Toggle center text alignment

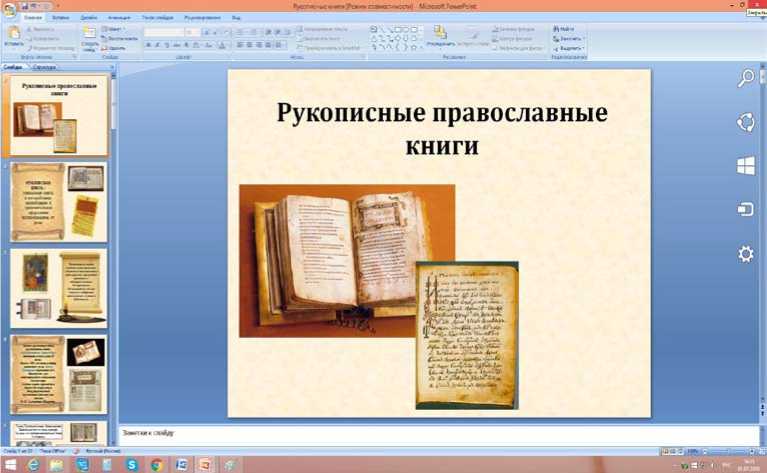[x=249, y=45]
